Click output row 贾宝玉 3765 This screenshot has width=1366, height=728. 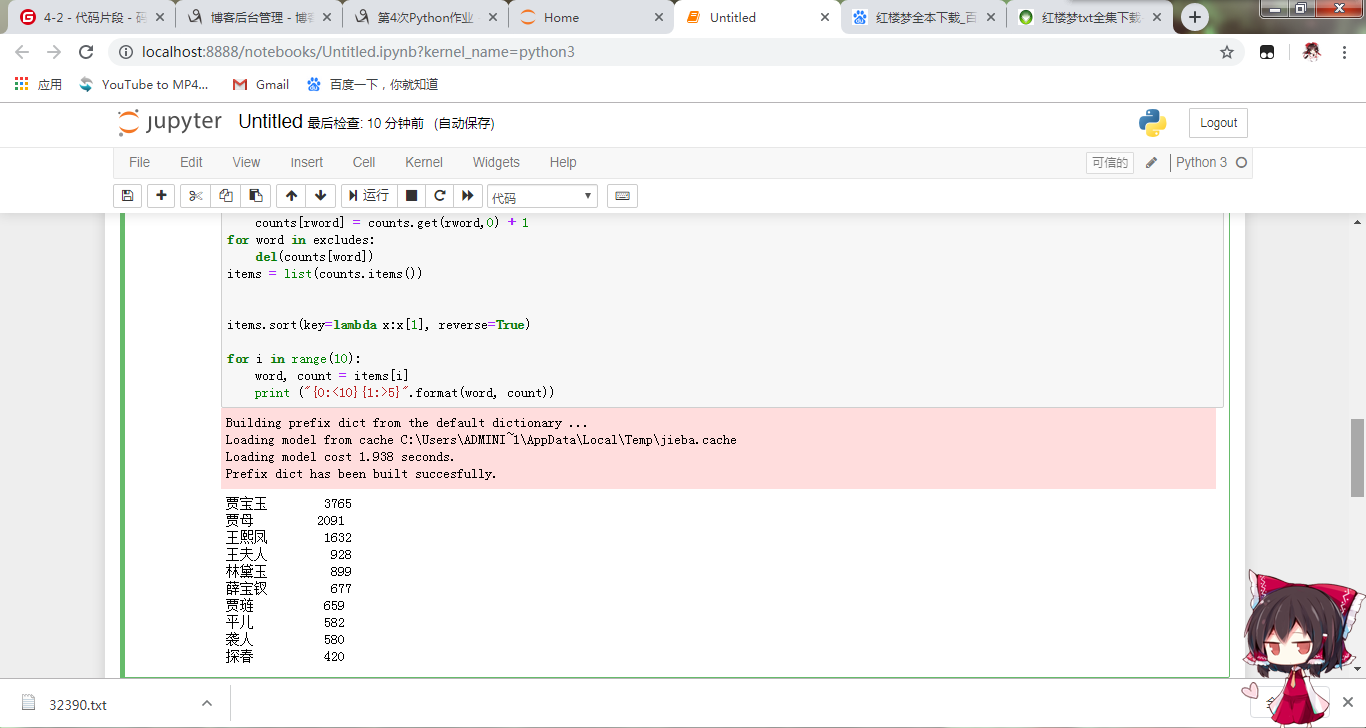[x=288, y=504]
